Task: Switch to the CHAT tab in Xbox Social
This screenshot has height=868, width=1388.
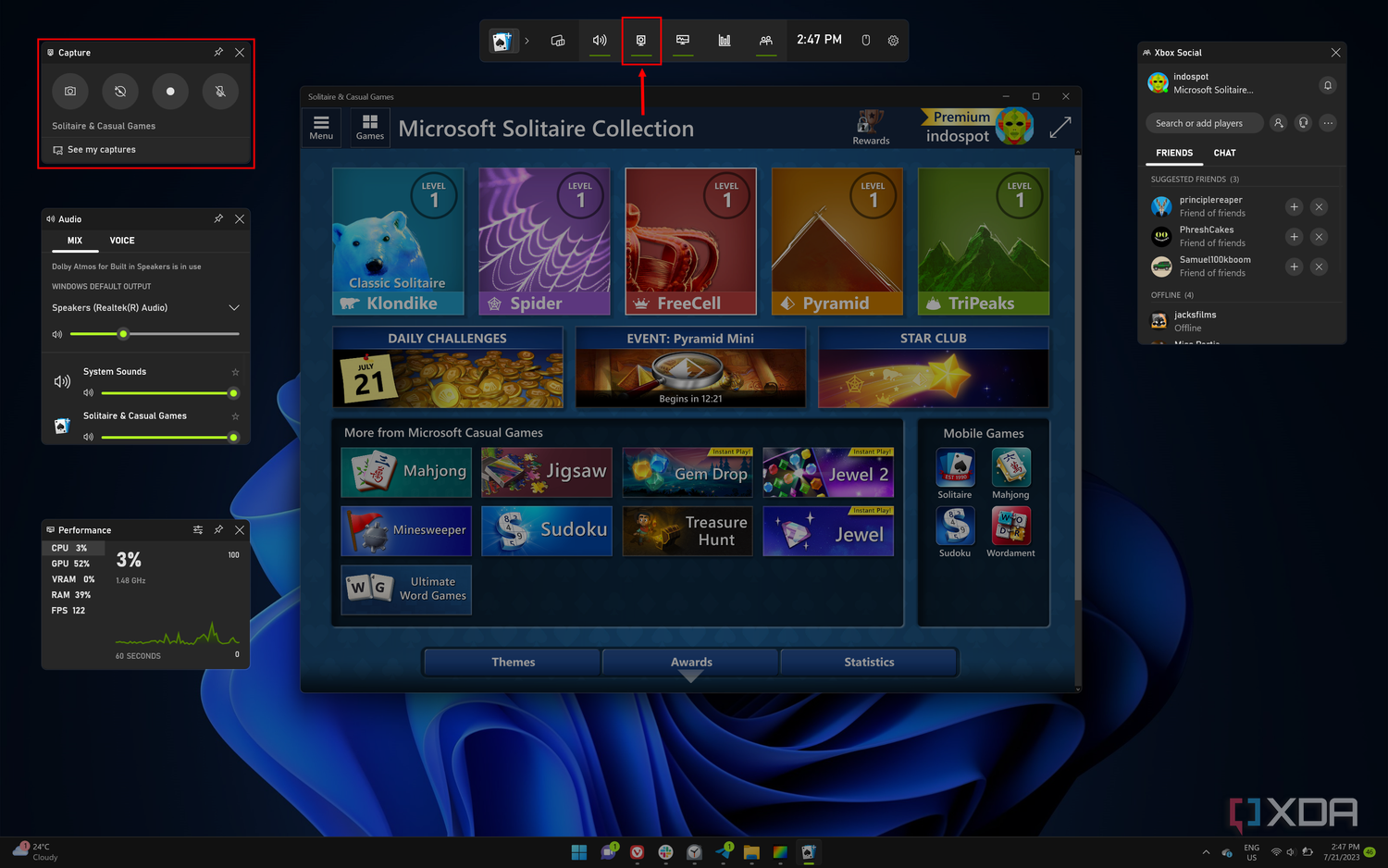Action: click(1224, 153)
